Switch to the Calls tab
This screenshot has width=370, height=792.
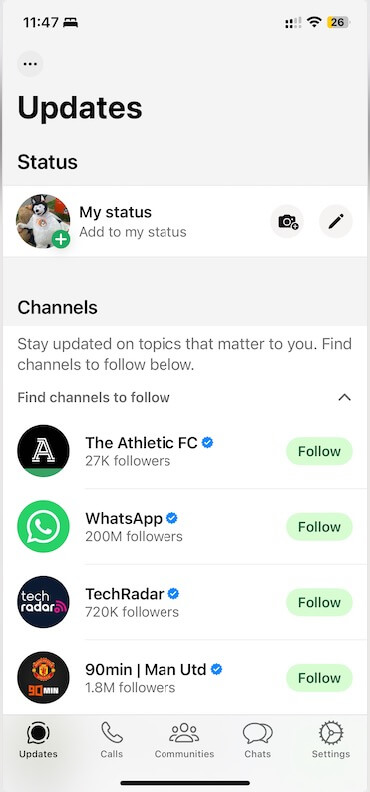coord(112,740)
